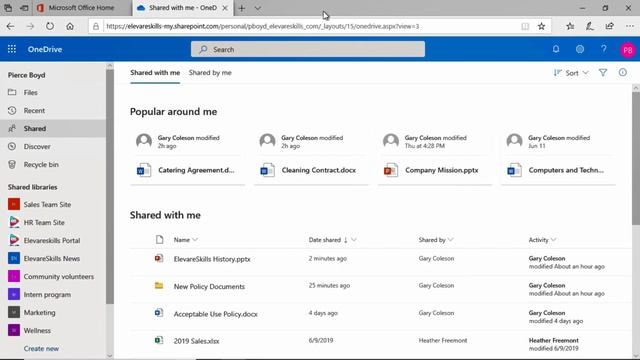The height and width of the screenshot is (360, 640).
Task: Open the Wellness library icon
Action: pyautogui.click(x=14, y=330)
